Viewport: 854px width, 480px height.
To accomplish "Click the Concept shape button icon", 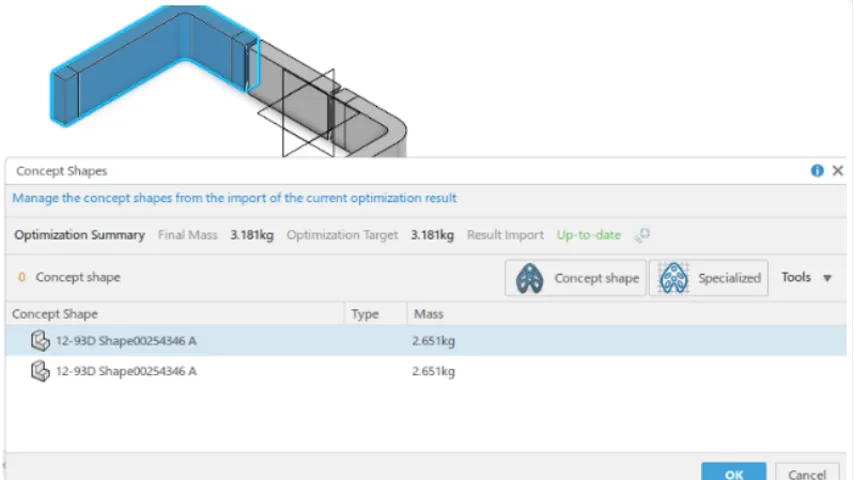I will tap(529, 278).
